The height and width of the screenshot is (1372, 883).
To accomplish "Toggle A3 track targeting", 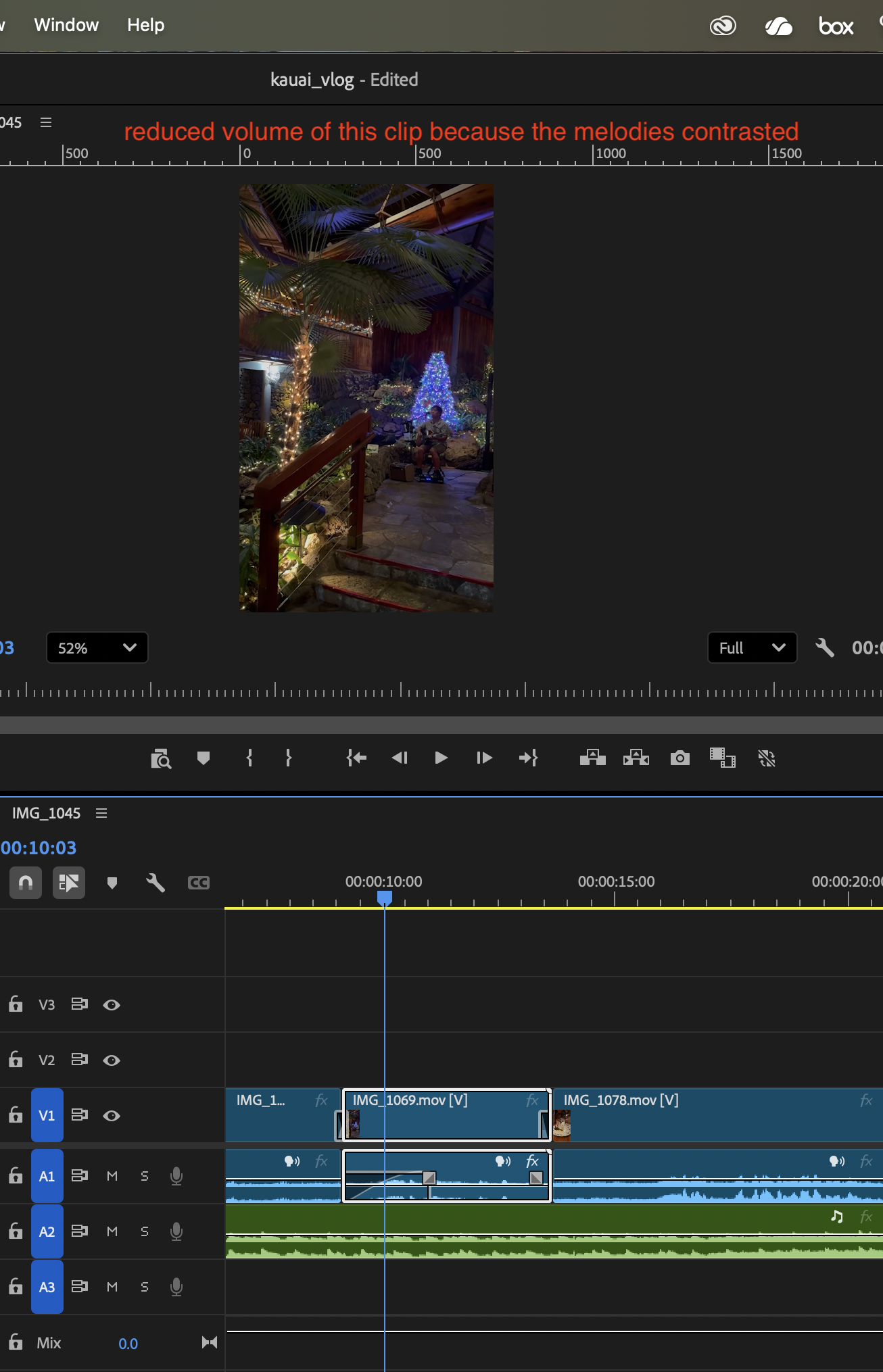I will click(47, 1287).
